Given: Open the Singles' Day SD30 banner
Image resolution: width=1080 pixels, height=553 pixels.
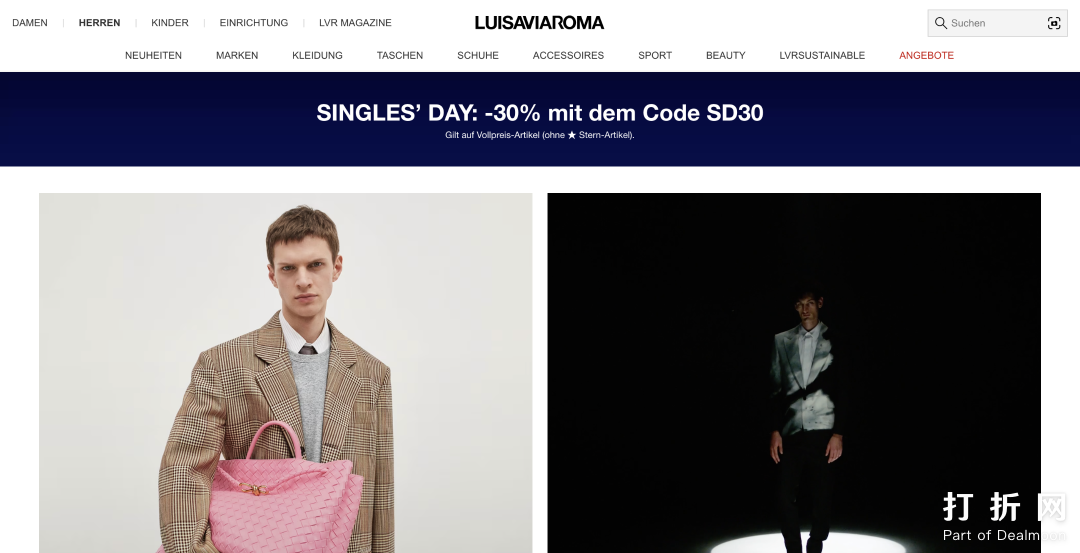Looking at the screenshot, I should 540,119.
